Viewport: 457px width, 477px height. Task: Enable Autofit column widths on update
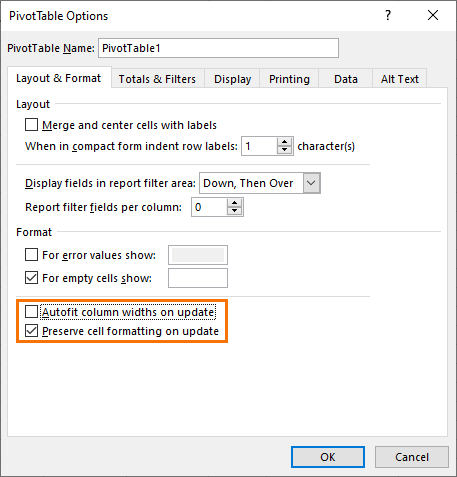pyautogui.click(x=32, y=312)
